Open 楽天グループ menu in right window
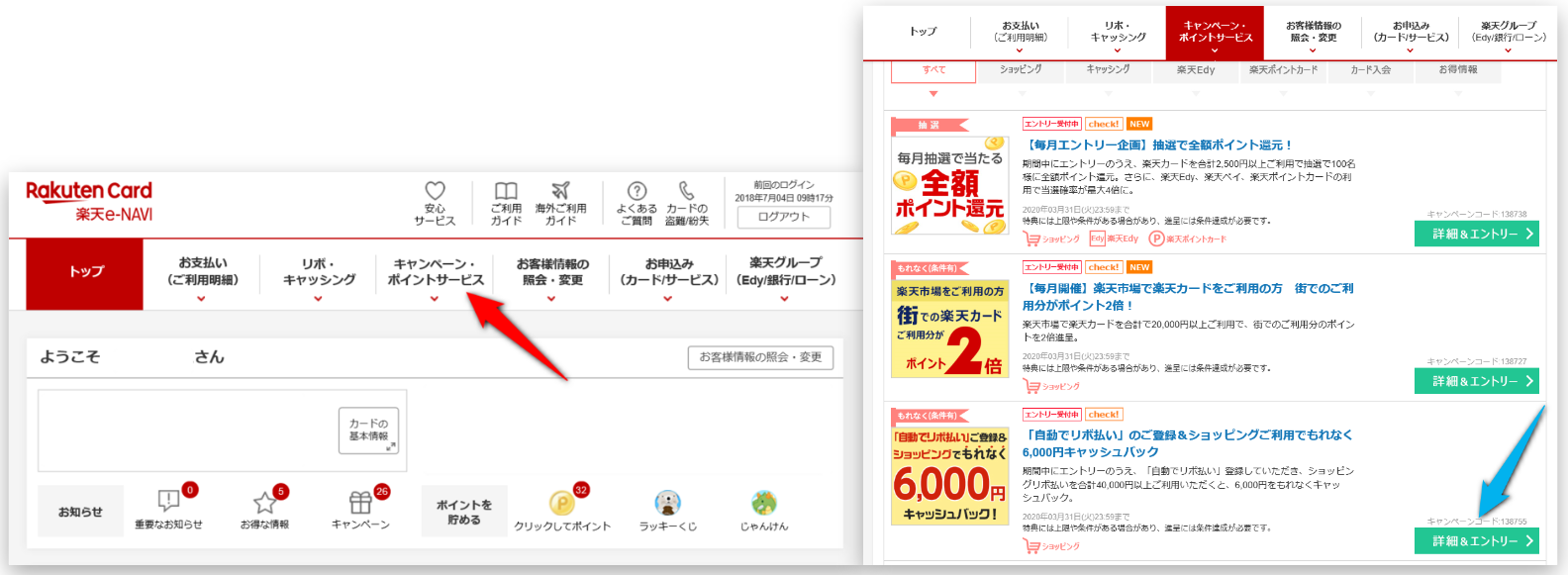 point(1509,33)
